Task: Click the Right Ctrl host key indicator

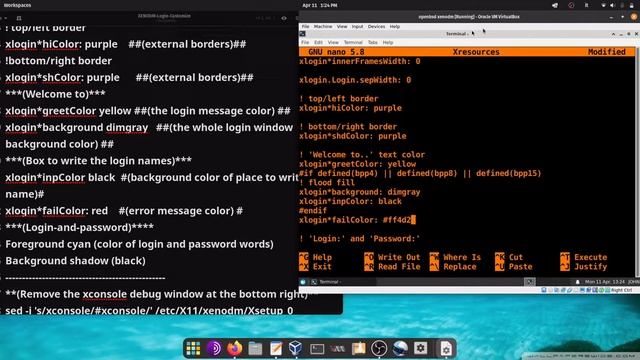Action: (x=621, y=290)
